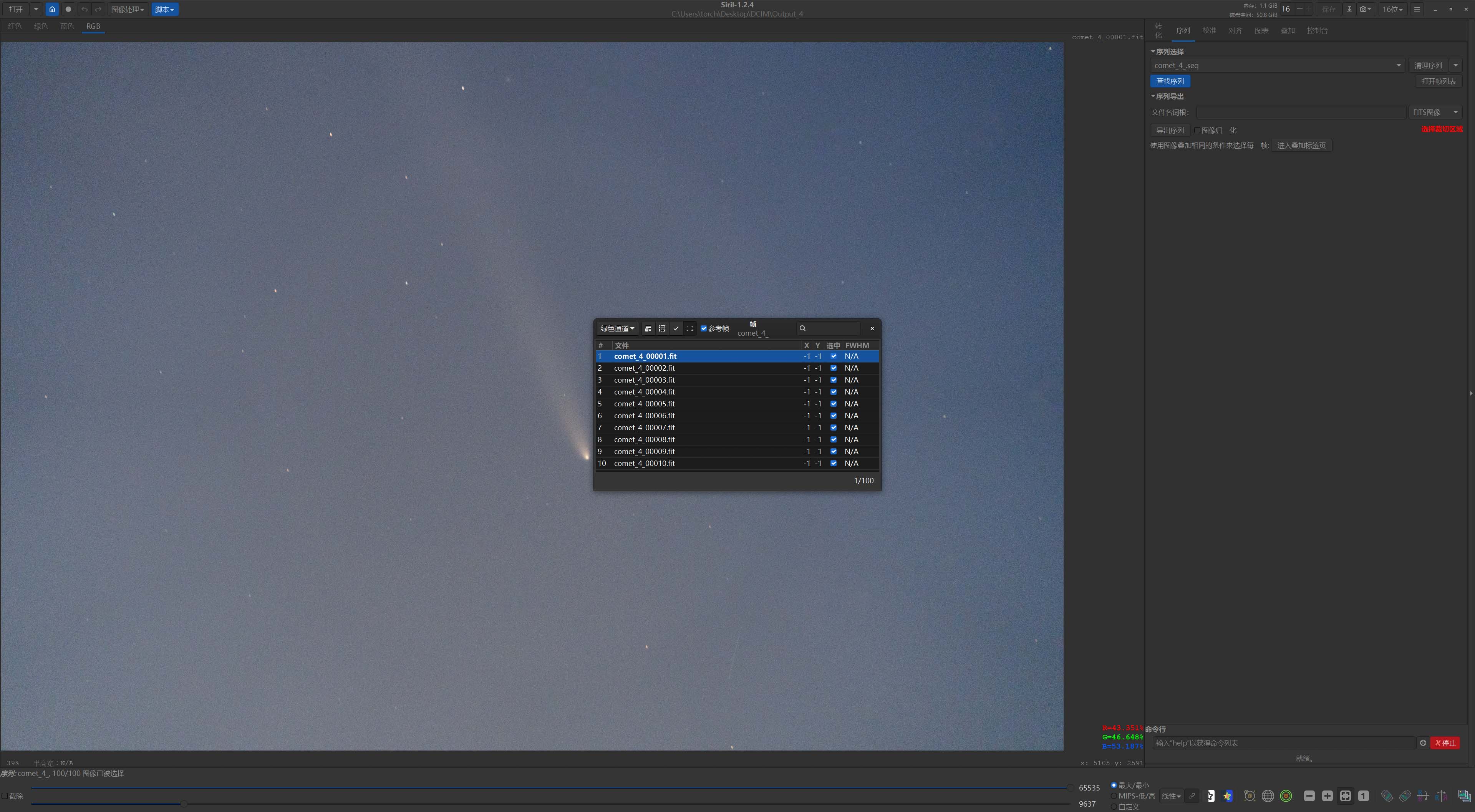Open the hamburger main menu
The width and height of the screenshot is (1475, 812).
click(1417, 9)
